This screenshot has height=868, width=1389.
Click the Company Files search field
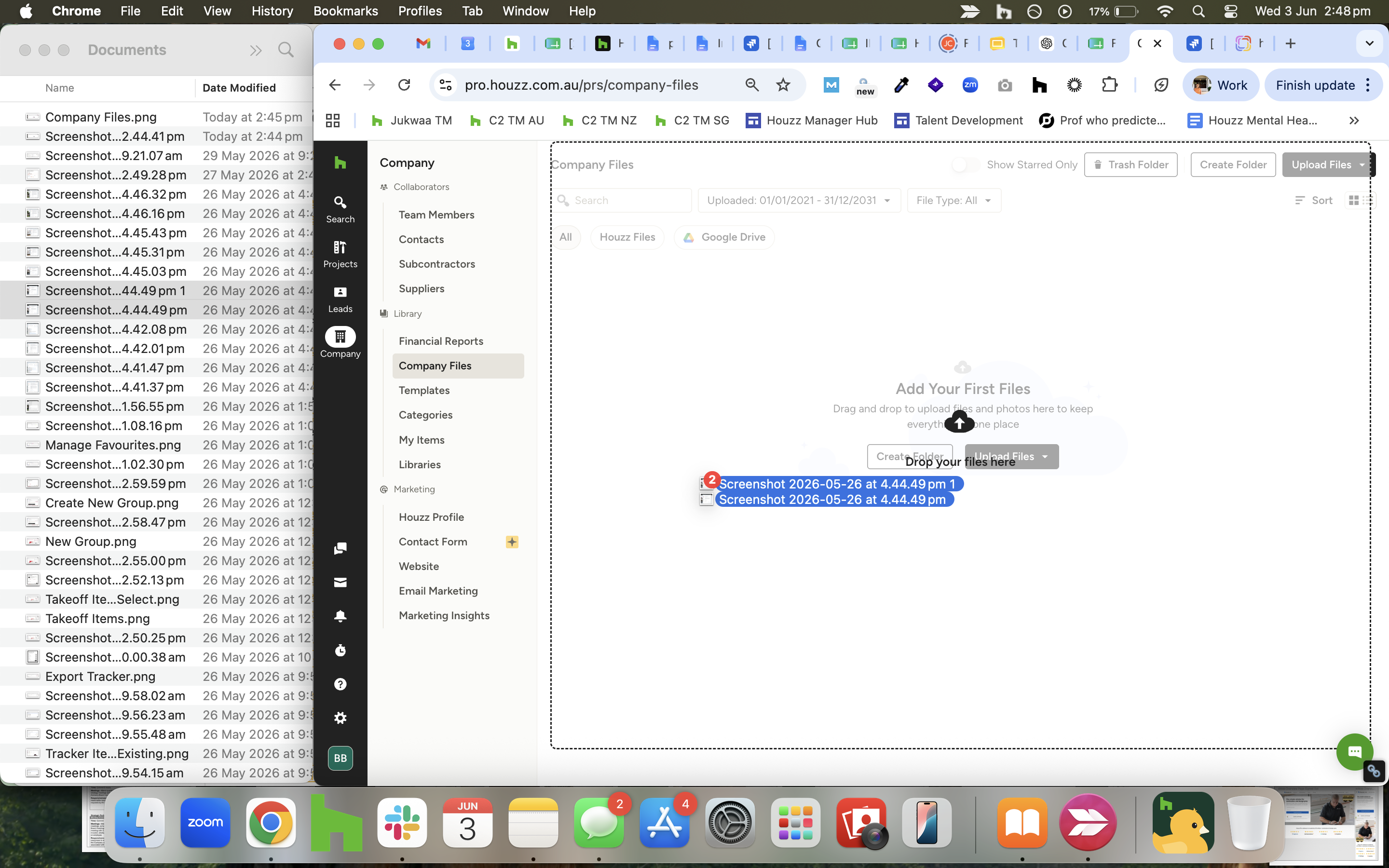tap(623, 200)
